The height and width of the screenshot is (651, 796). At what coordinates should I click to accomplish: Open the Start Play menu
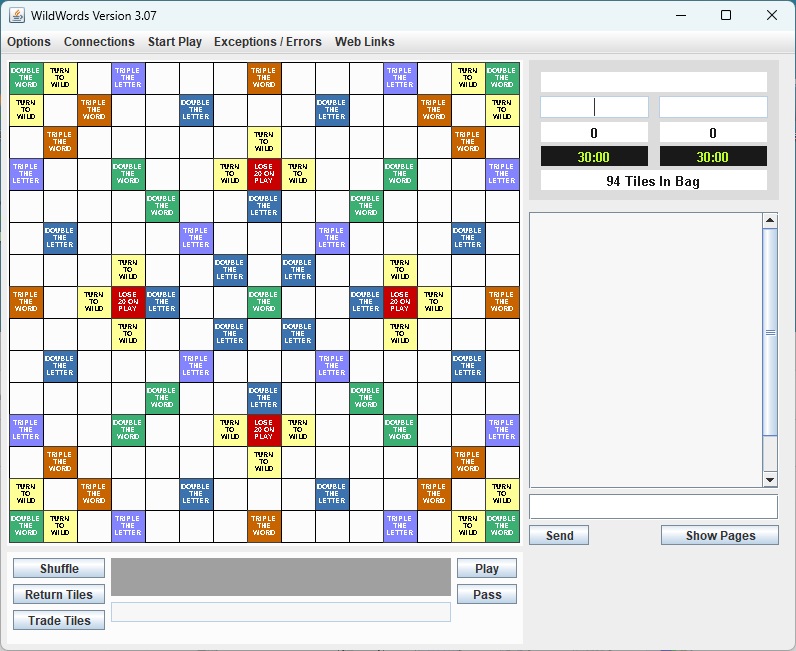coord(175,42)
